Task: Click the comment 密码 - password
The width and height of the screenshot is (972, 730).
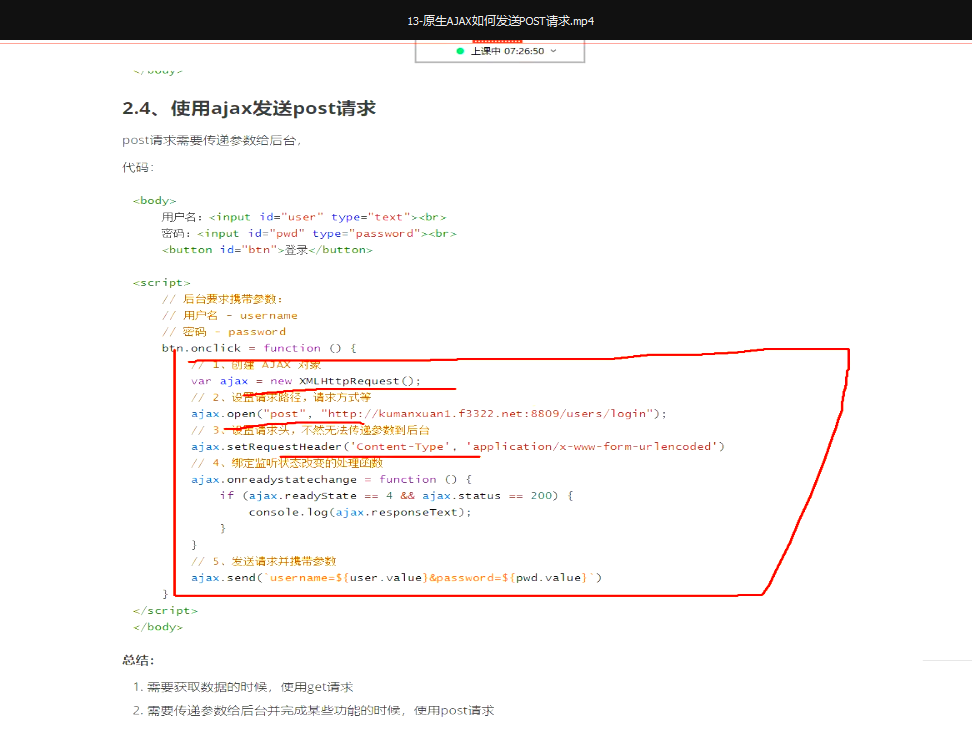Action: tap(224, 332)
